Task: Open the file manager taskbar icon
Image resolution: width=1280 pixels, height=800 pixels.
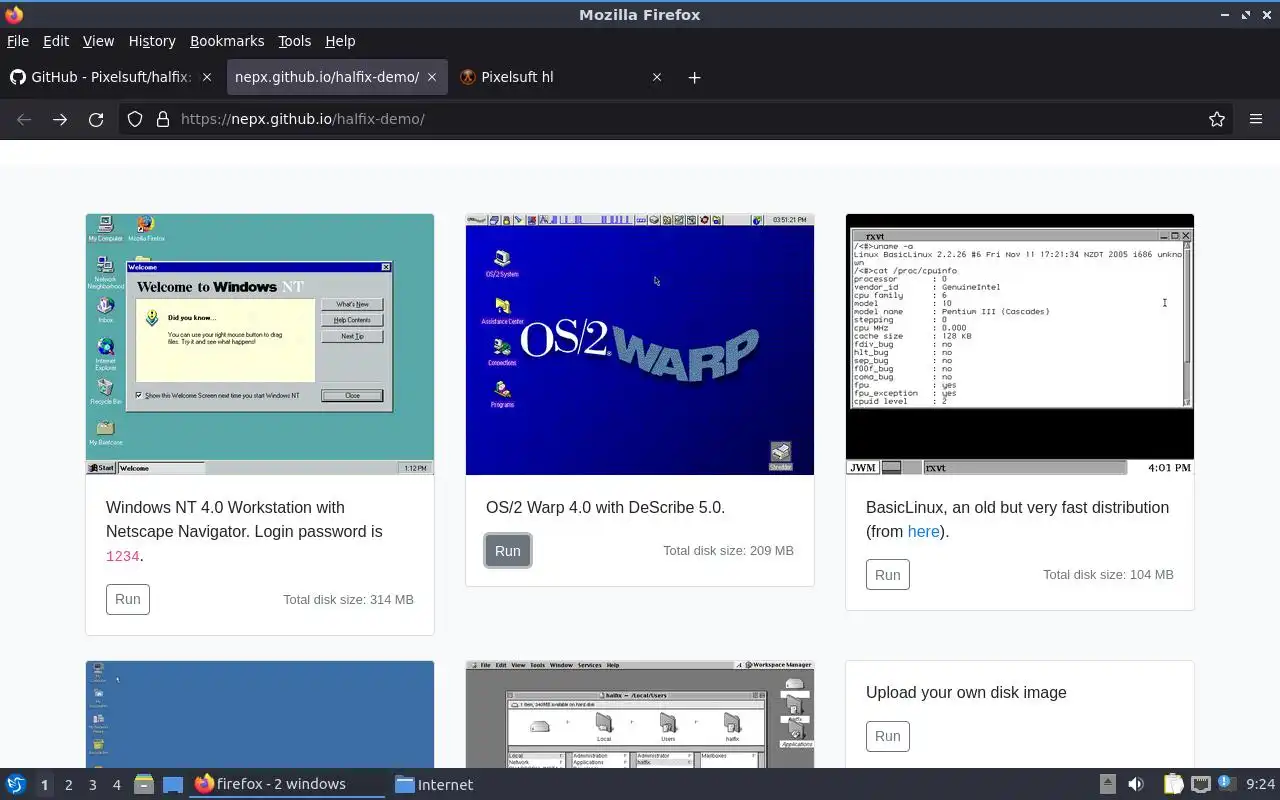Action: tap(144, 784)
